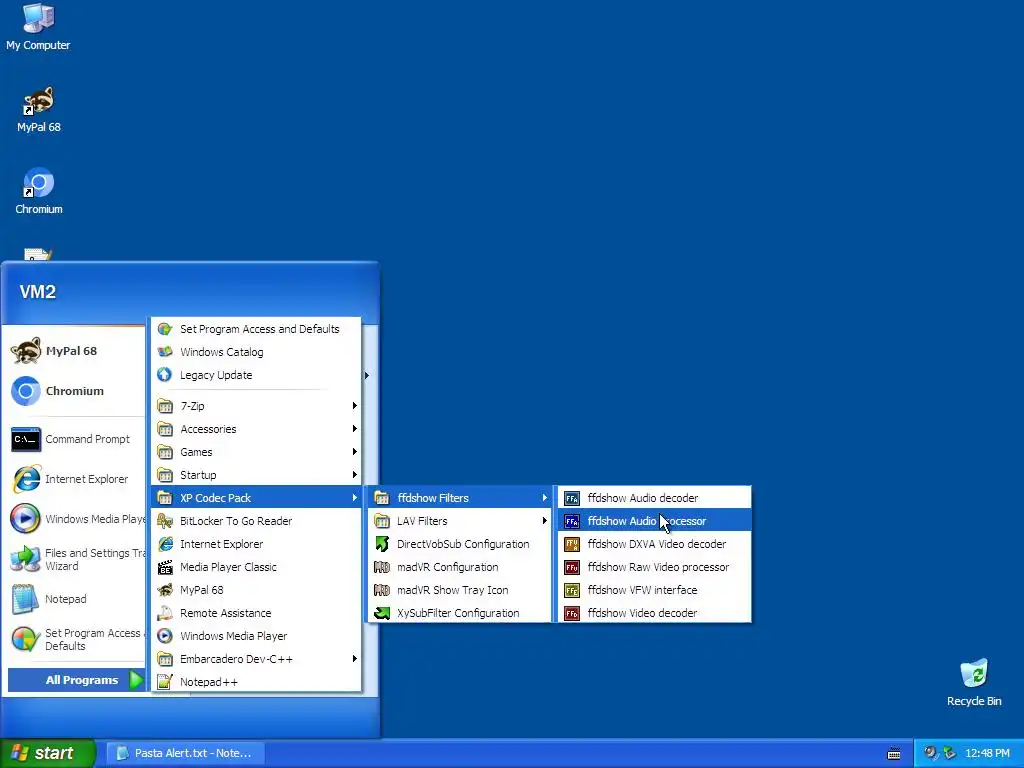Launch Media Player Classic icon
The image size is (1024, 768).
[x=165, y=567]
